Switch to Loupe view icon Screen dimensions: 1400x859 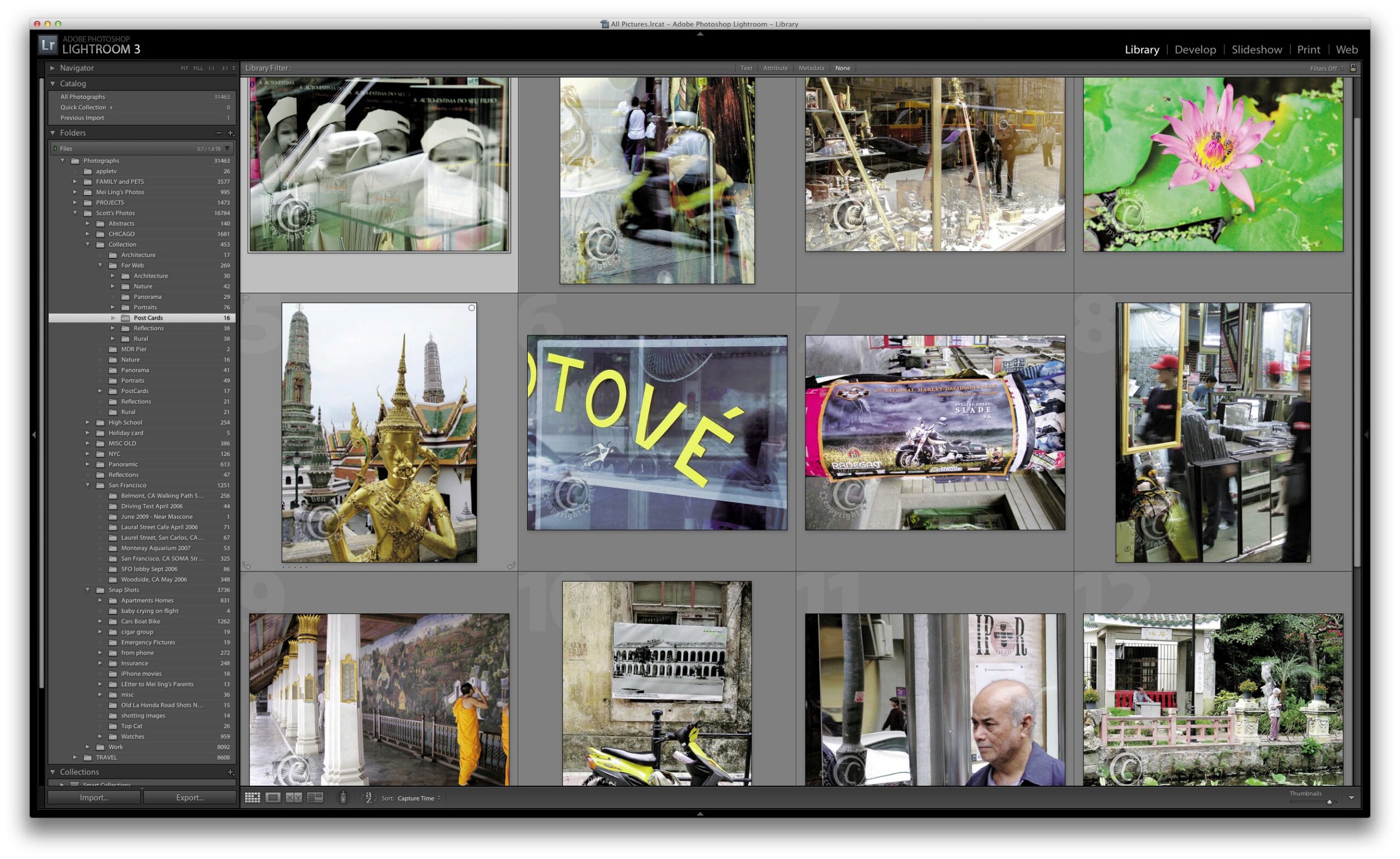click(273, 798)
